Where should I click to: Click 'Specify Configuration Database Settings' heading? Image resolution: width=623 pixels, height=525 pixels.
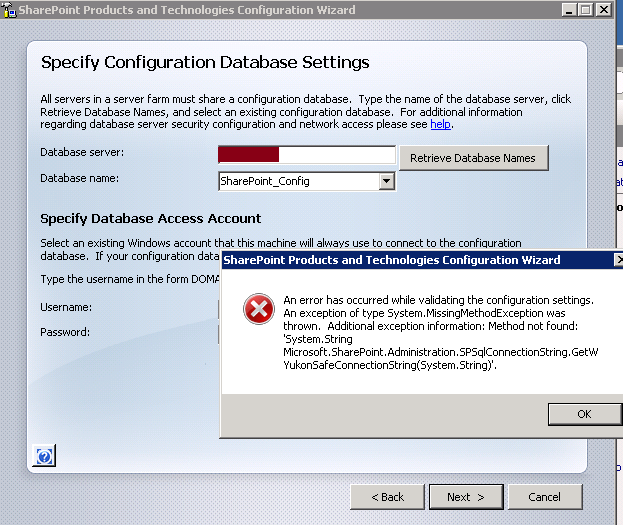205,62
